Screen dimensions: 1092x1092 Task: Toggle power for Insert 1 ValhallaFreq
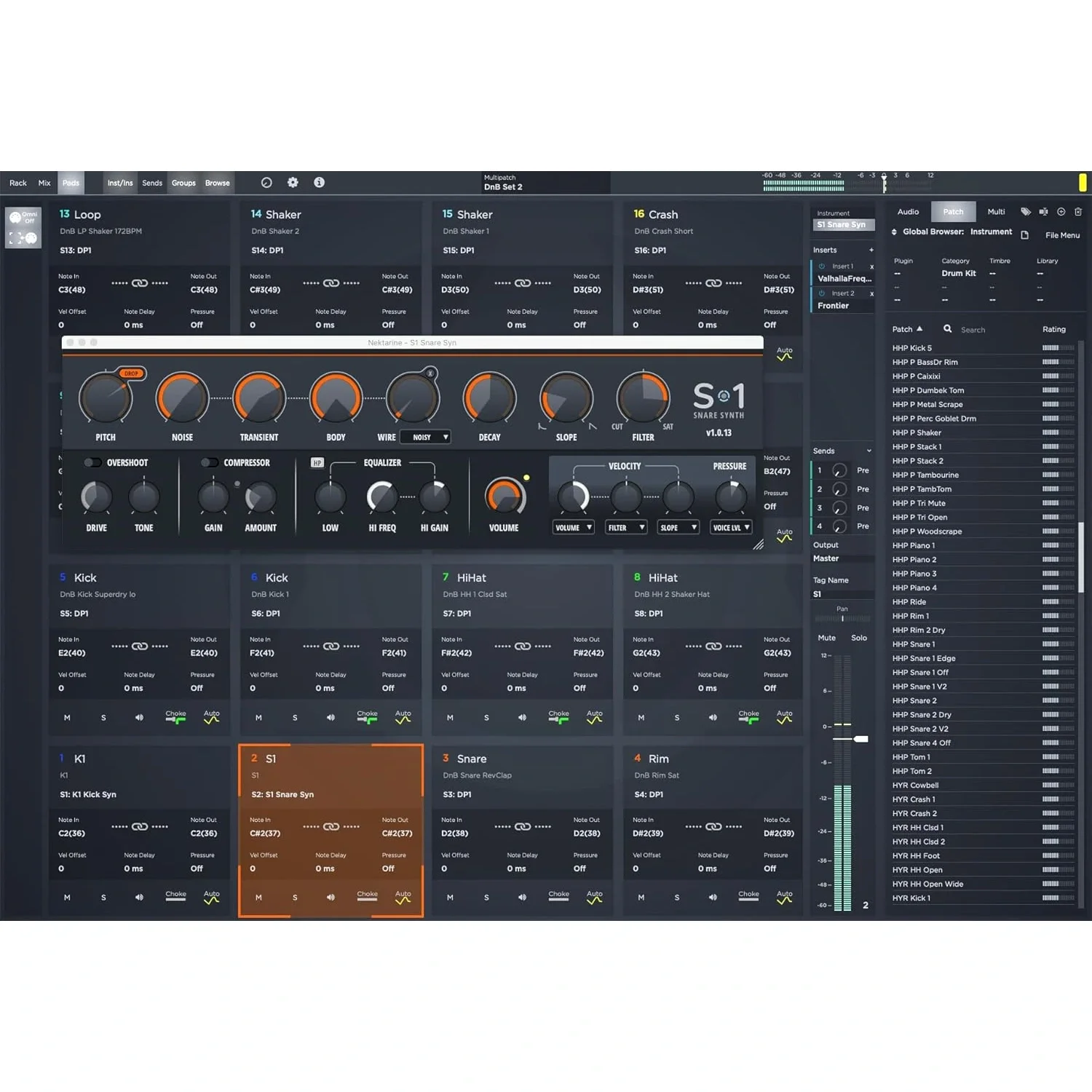822,266
